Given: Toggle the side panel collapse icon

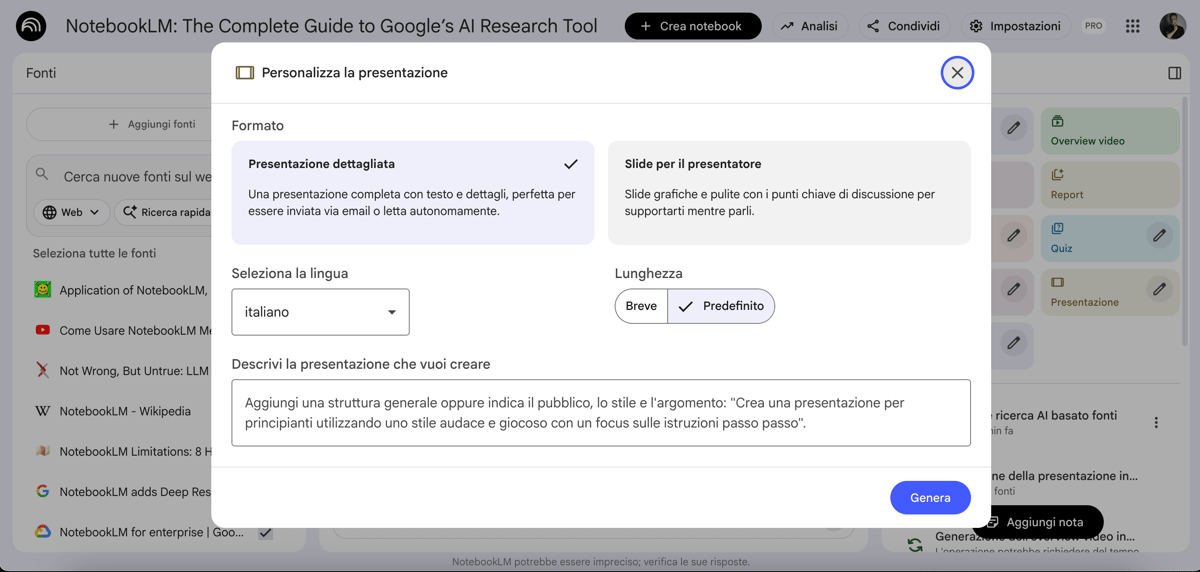Looking at the screenshot, I should pyautogui.click(x=1174, y=73).
